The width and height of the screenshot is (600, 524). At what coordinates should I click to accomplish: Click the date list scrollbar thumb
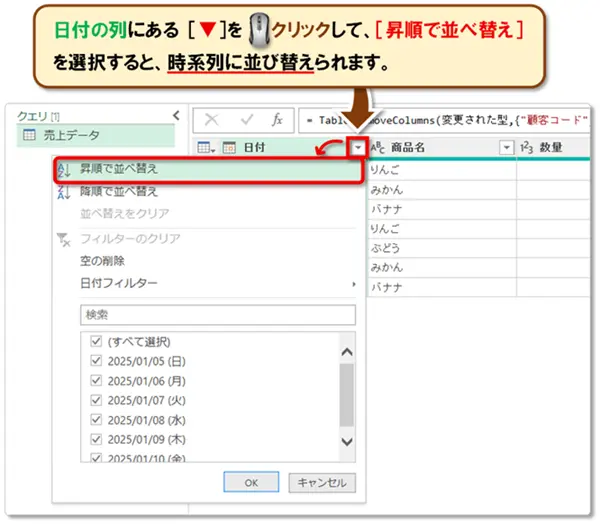coord(347,395)
